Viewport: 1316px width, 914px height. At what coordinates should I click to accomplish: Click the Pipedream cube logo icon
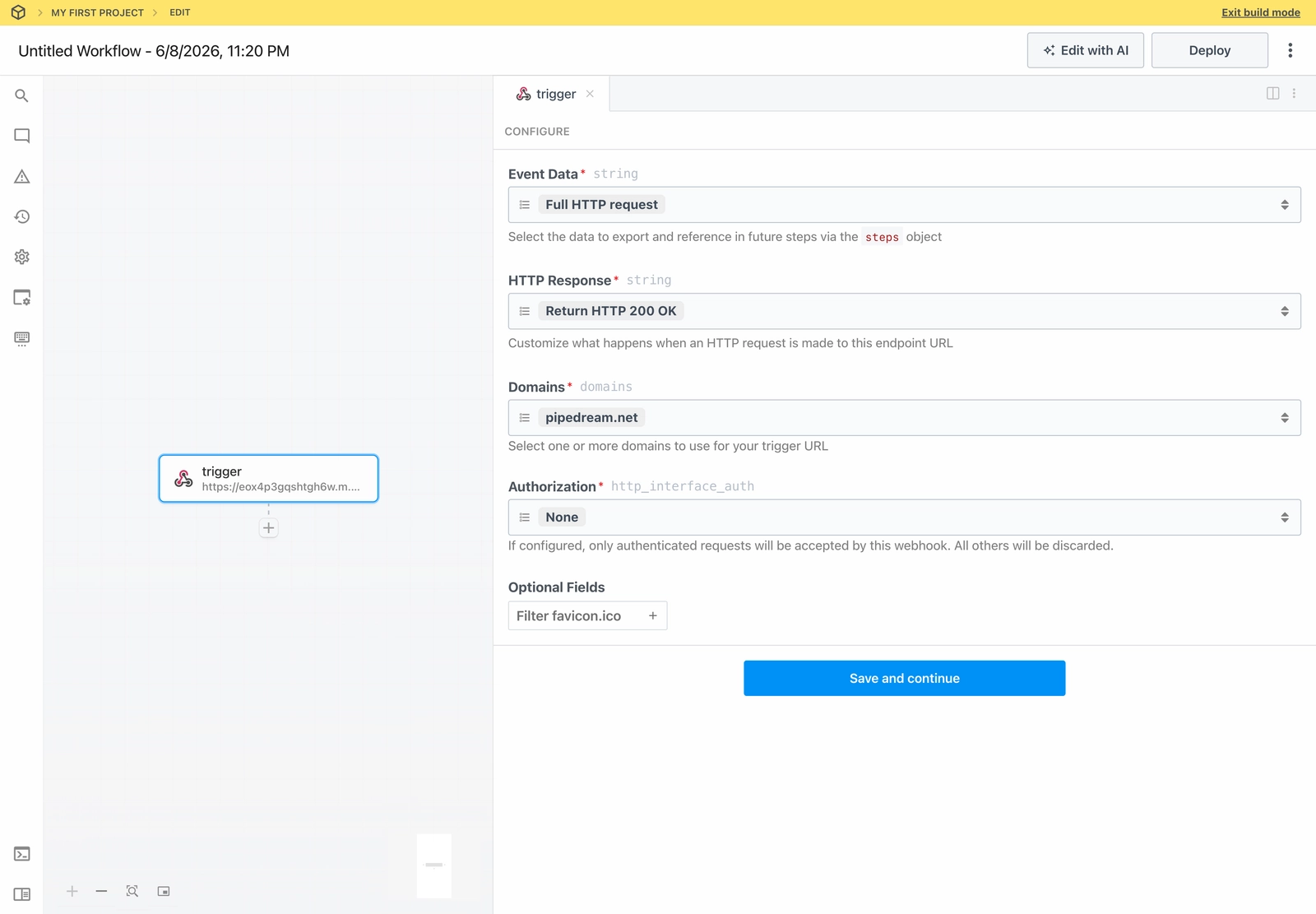[18, 12]
